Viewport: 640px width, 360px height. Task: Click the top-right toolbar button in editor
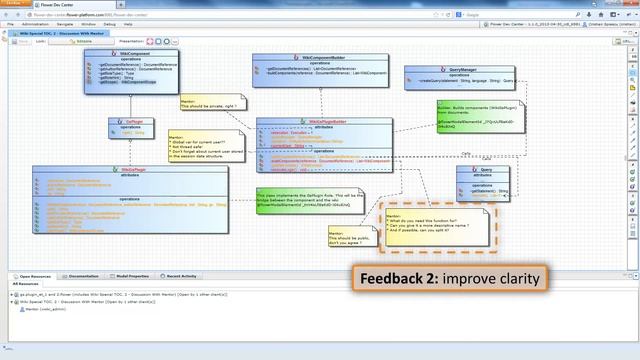pos(623,42)
